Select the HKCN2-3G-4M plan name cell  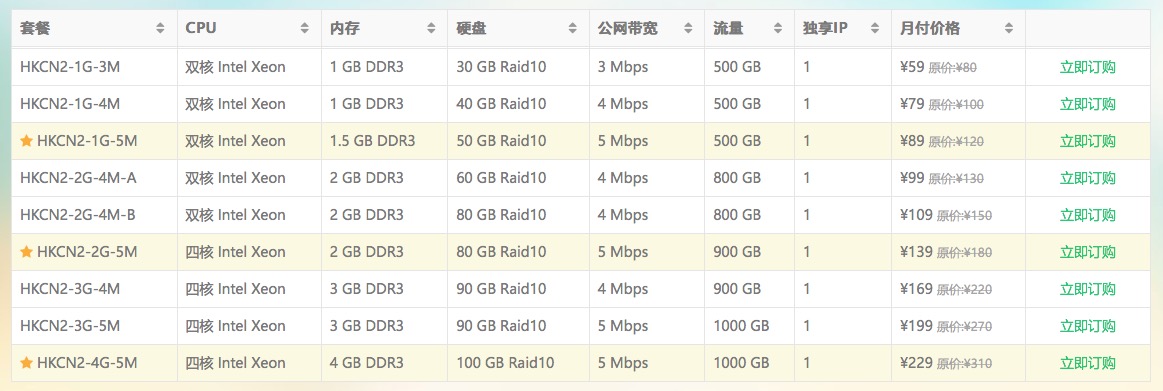pyautogui.click(x=94, y=289)
